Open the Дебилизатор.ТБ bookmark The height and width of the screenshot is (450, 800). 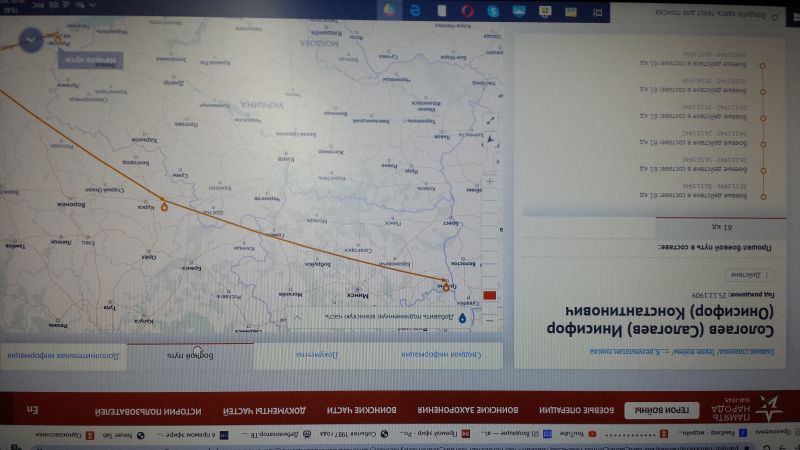[276, 434]
